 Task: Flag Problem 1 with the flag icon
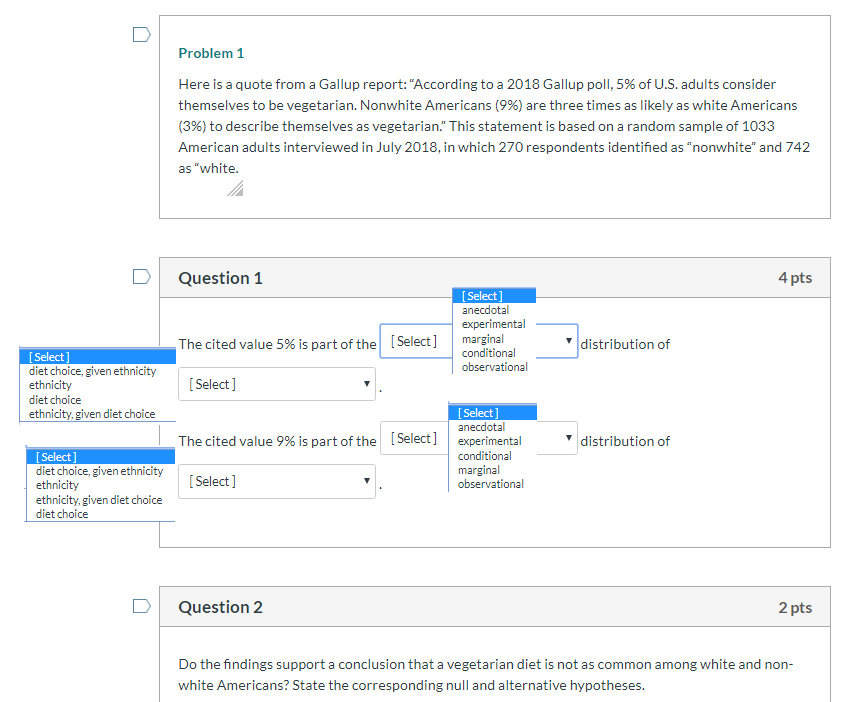(x=141, y=35)
